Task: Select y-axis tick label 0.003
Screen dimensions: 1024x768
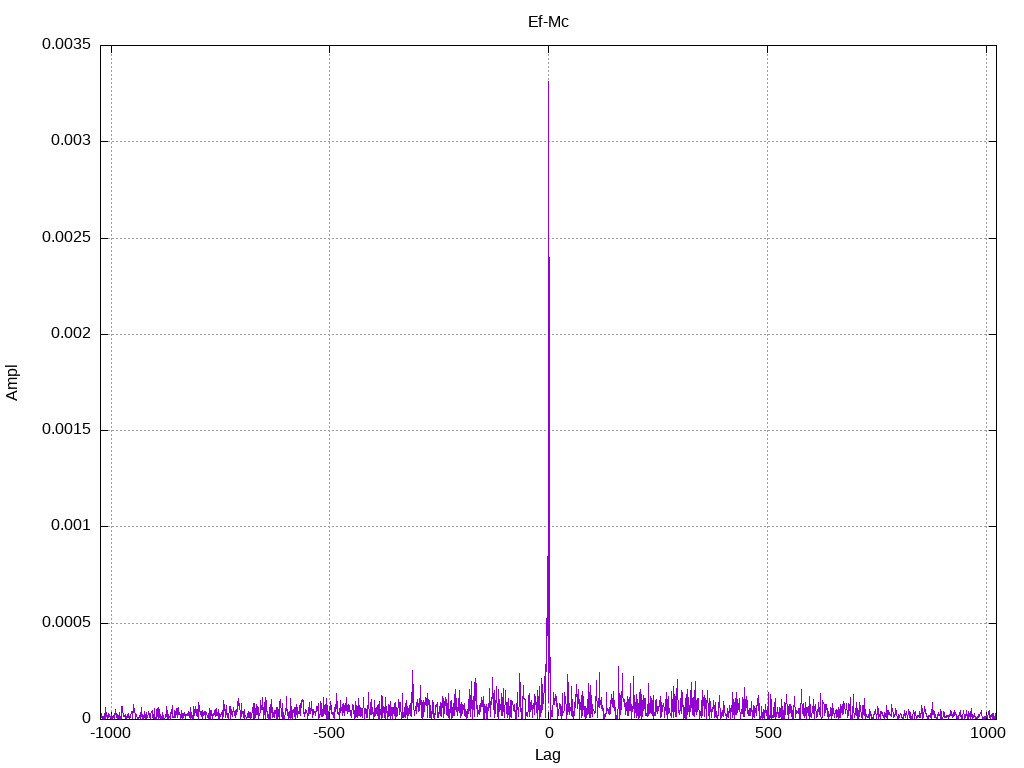Action: [71, 140]
